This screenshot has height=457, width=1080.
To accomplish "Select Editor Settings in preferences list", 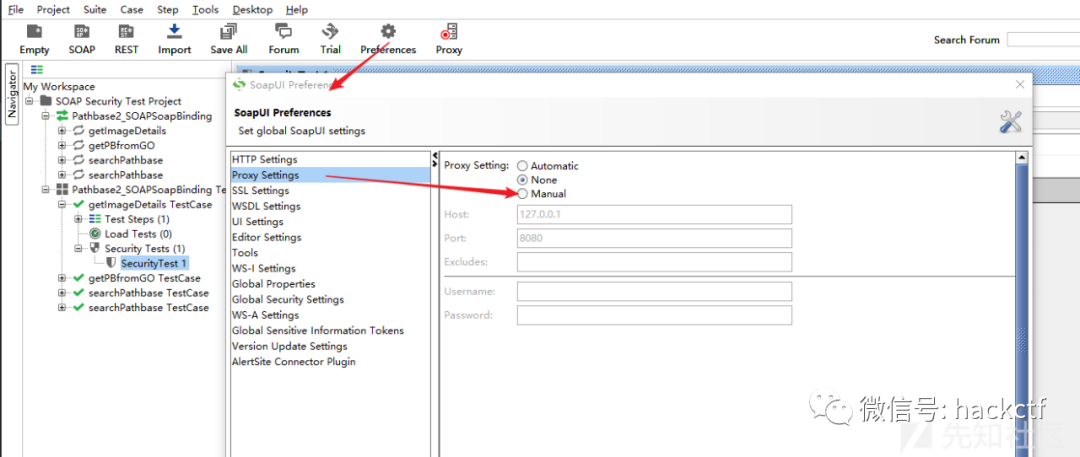I will pos(331,237).
